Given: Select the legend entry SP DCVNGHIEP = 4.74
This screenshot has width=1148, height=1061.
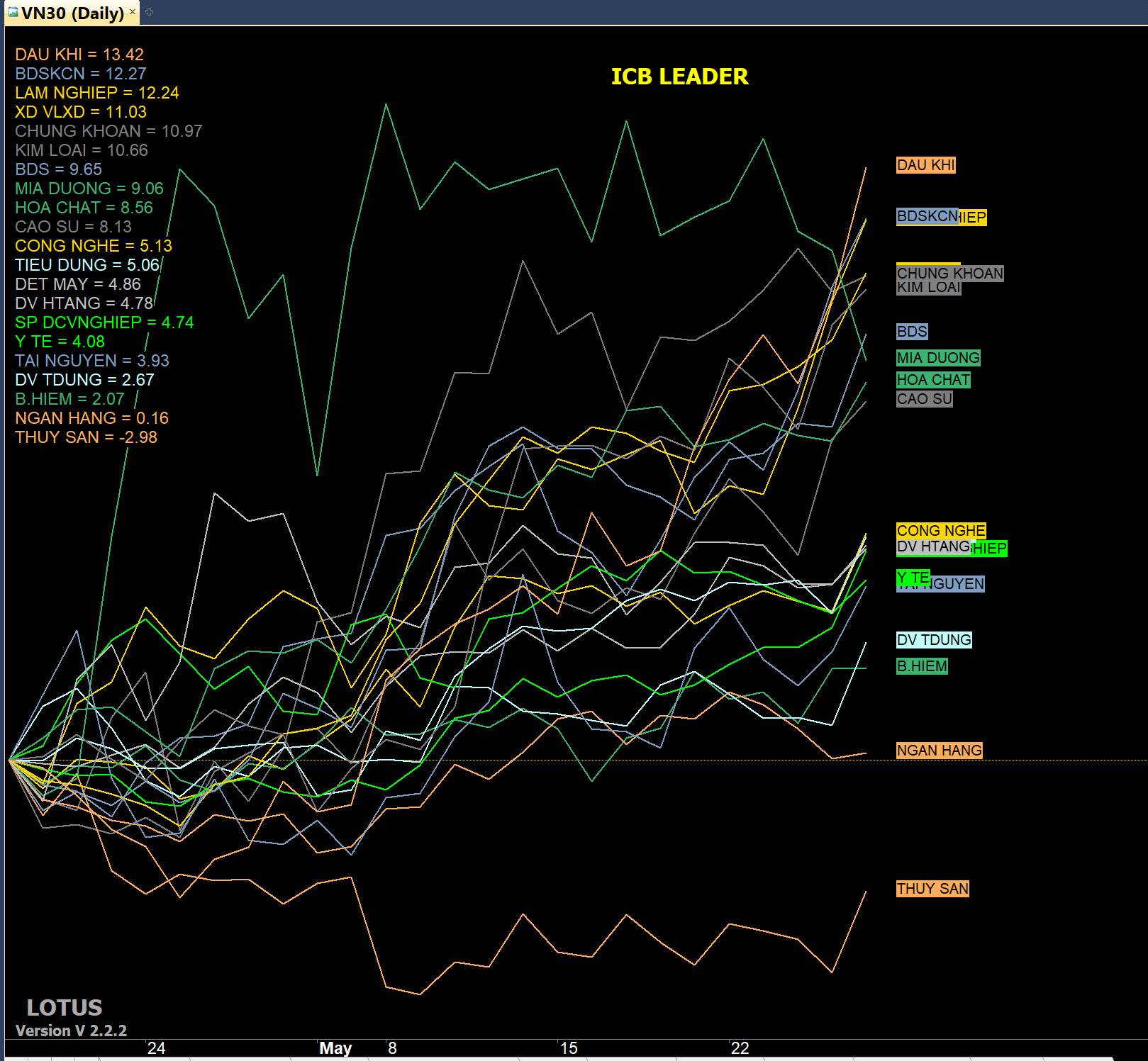Looking at the screenshot, I should (104, 322).
